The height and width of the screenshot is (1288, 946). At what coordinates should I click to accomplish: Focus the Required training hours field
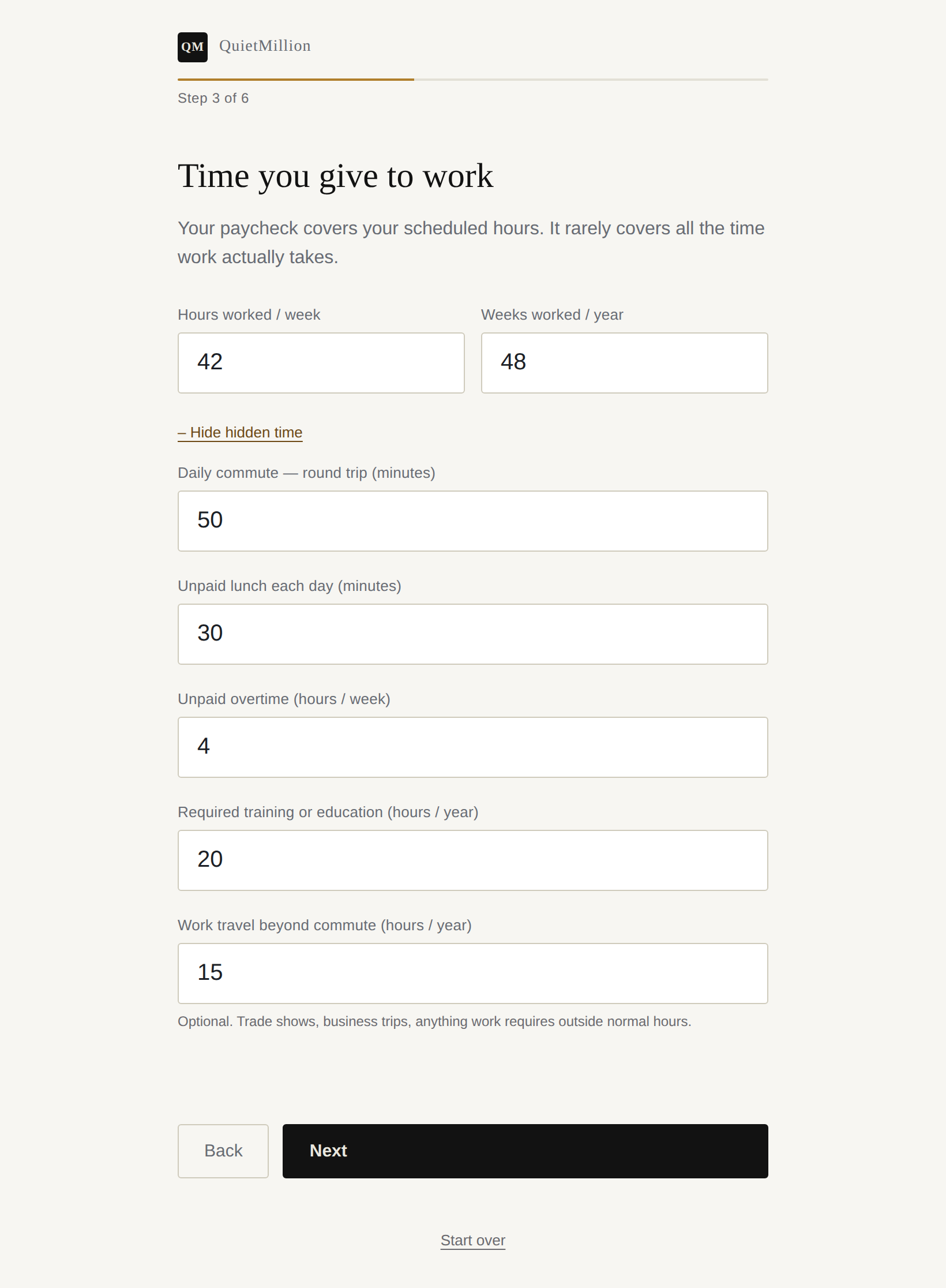click(x=473, y=860)
